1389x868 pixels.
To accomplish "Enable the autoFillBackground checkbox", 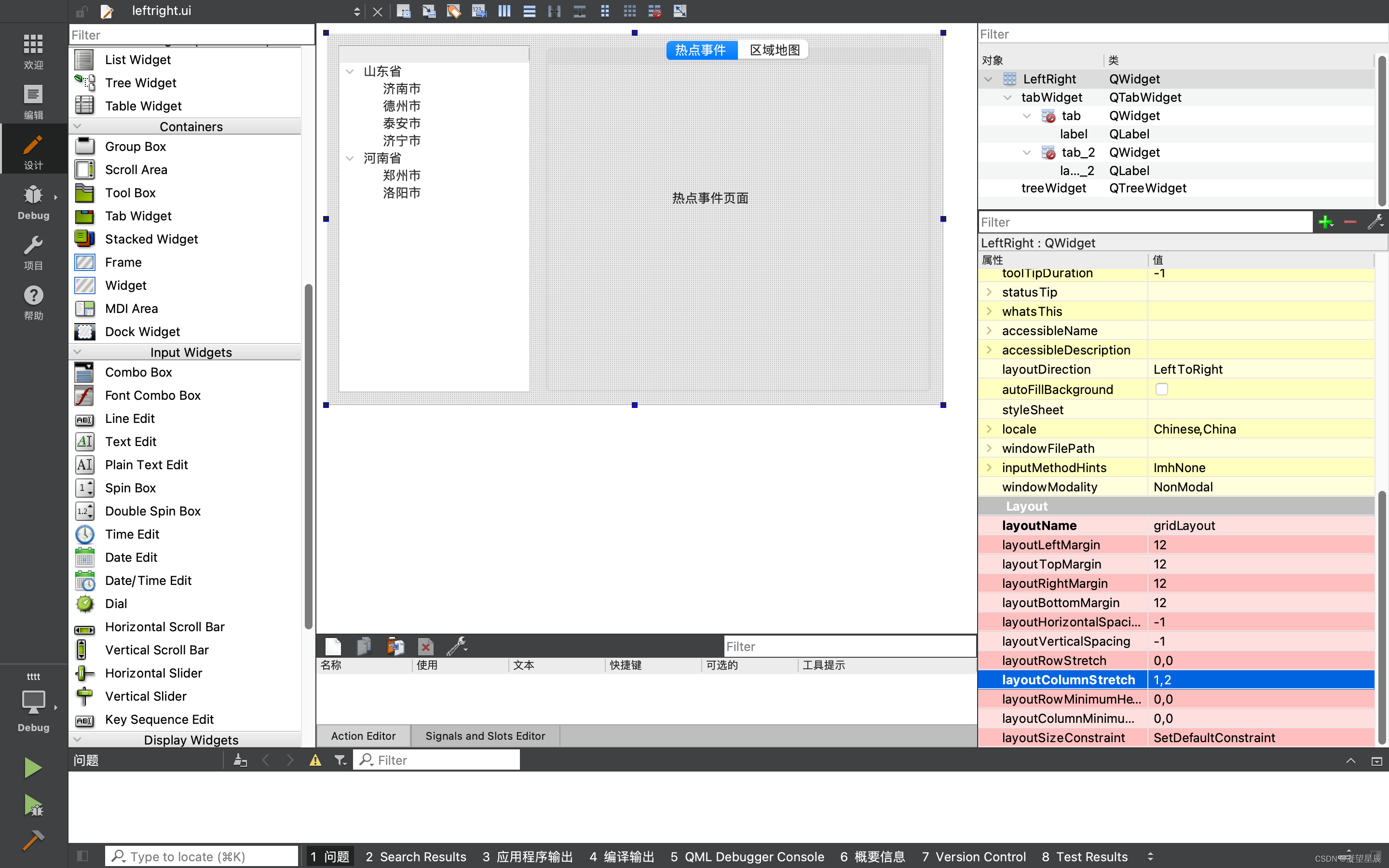I will click(x=1162, y=389).
